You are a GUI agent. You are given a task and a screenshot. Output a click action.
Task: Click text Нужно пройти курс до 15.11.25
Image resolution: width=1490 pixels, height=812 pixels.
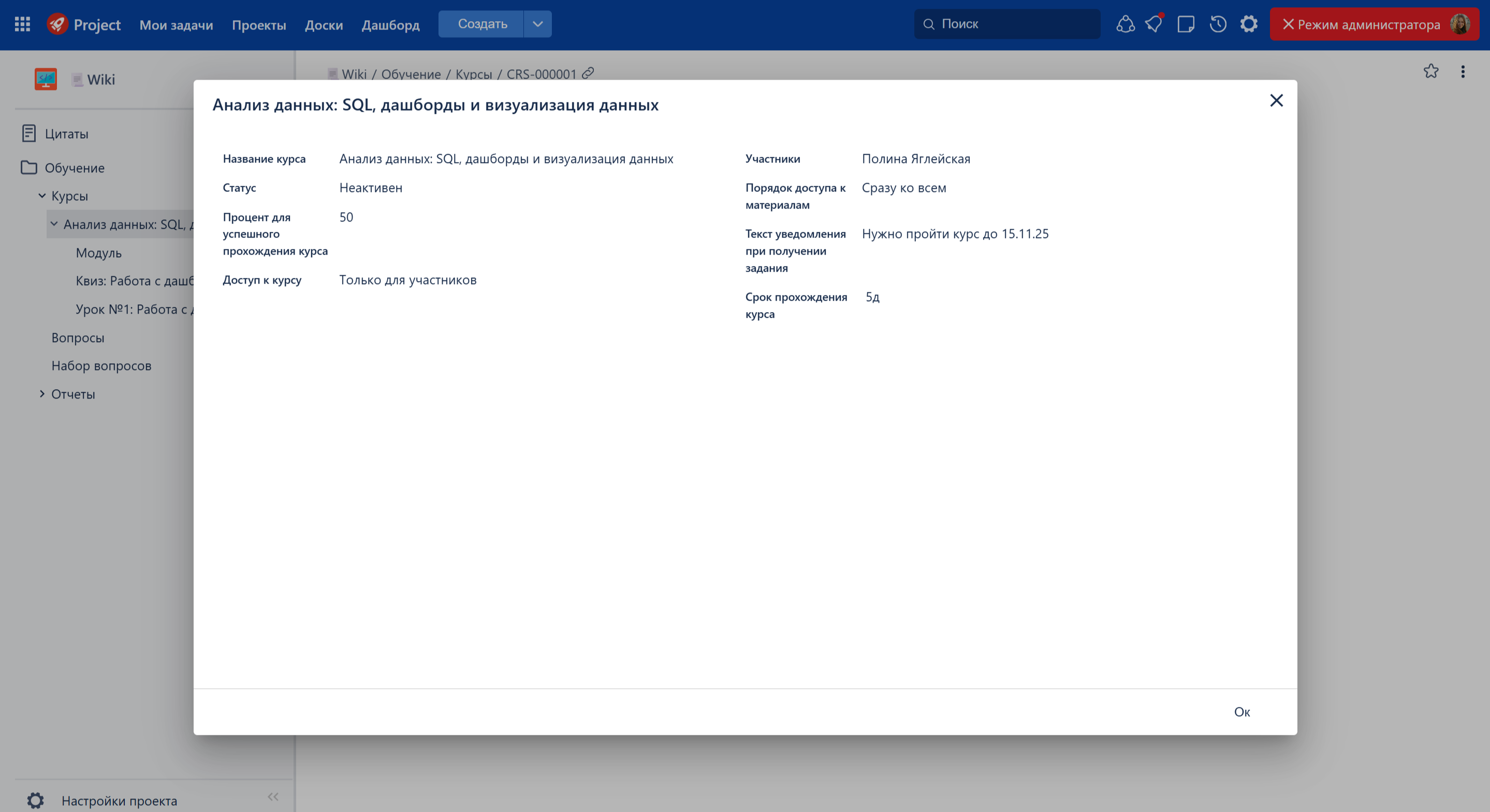point(955,233)
